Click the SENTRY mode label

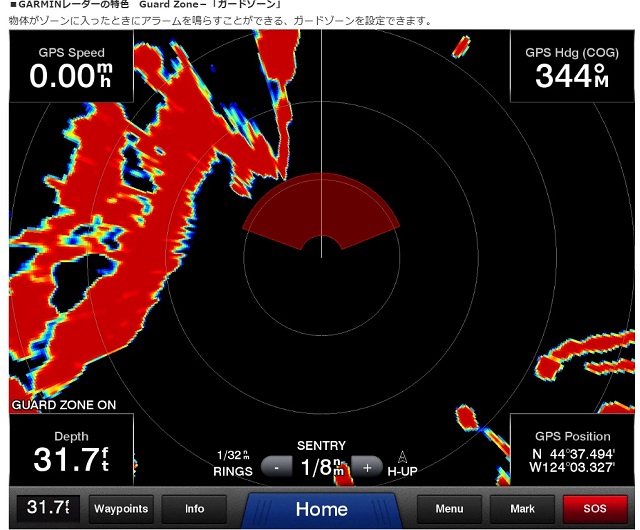click(321, 445)
